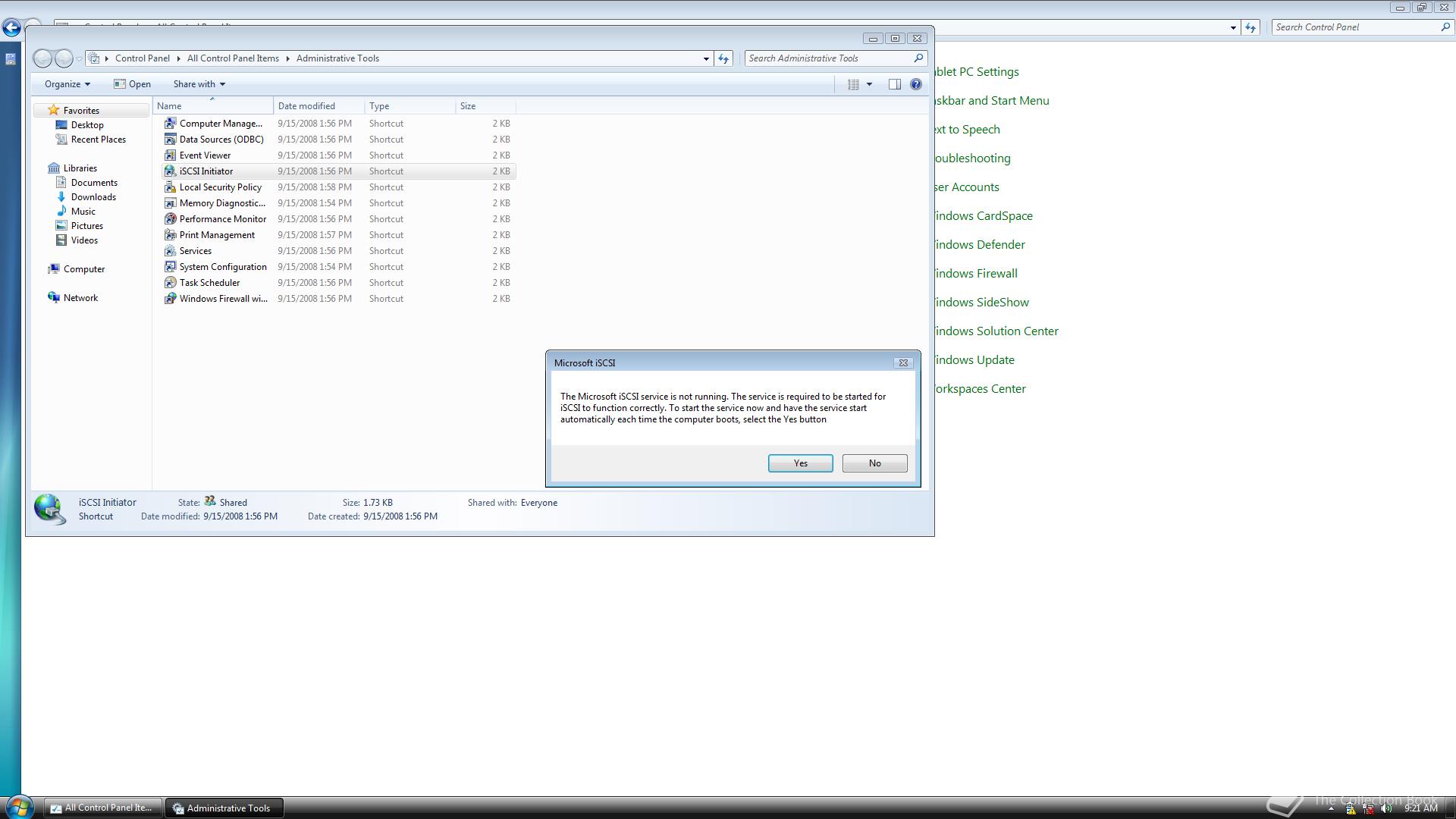Click the change view icon

(853, 84)
